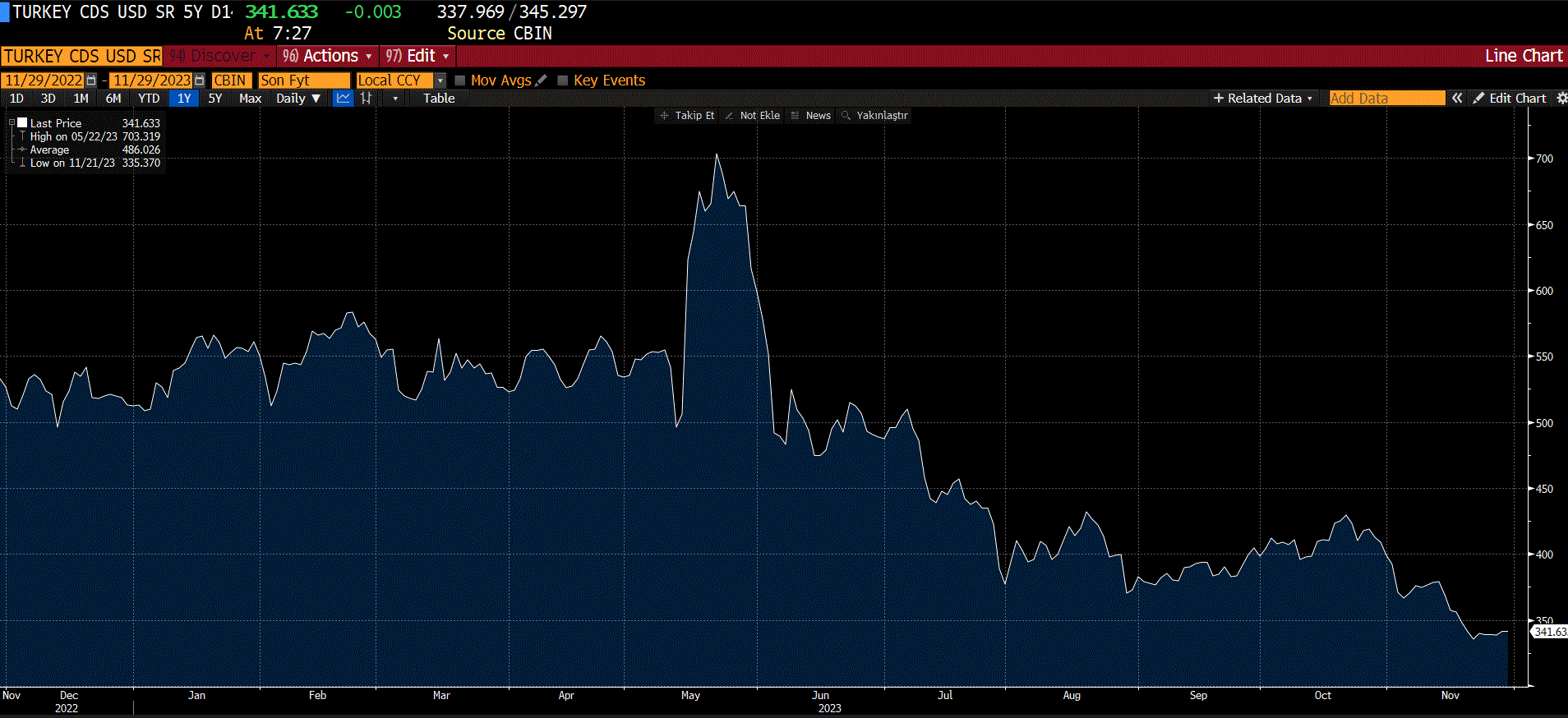This screenshot has width=1568, height=718.
Task: Enable the Key Events checkbox
Action: 563,81
